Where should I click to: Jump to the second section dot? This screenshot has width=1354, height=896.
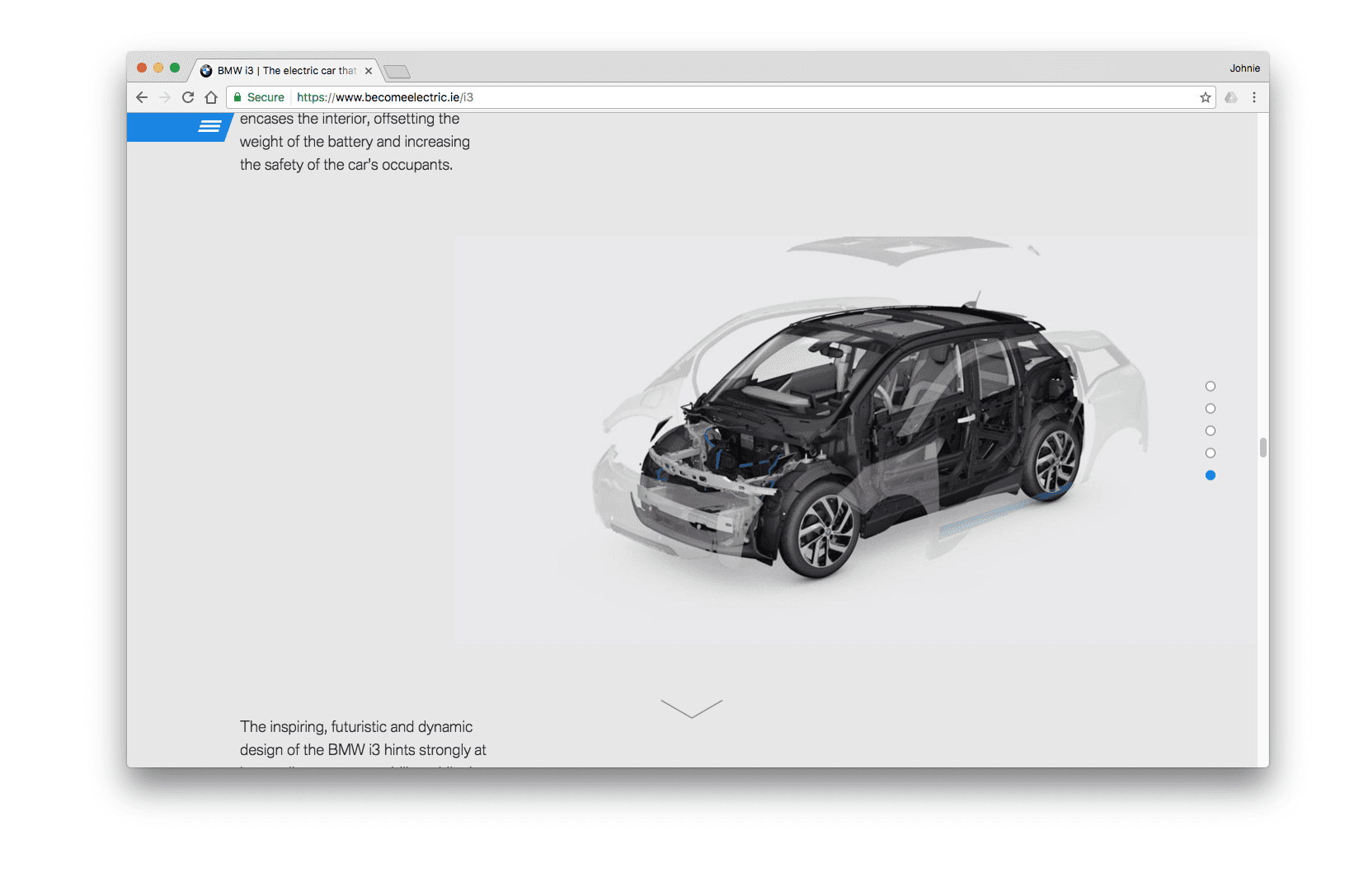[x=1211, y=409]
